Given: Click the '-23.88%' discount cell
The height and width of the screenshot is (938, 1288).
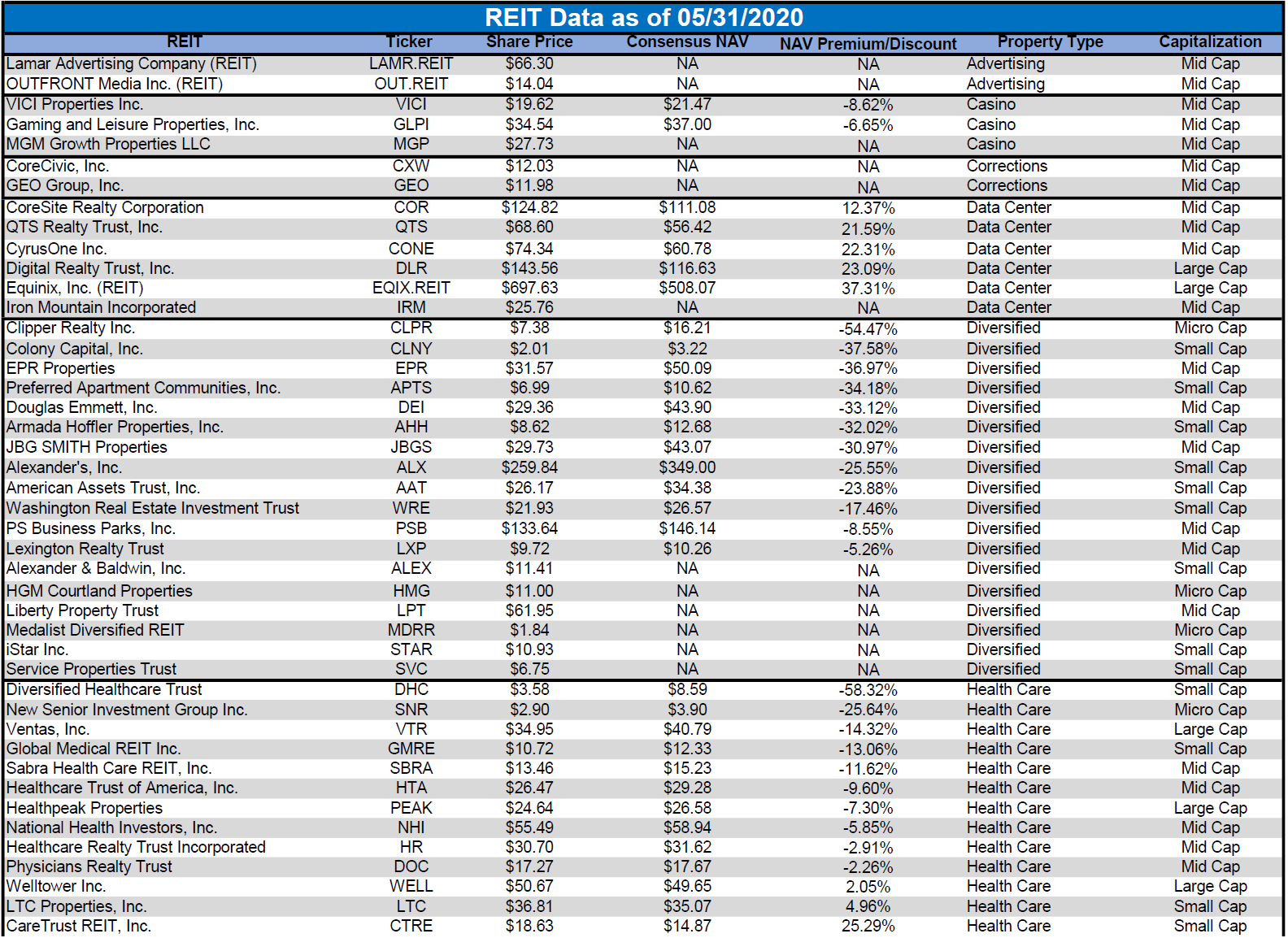Looking at the screenshot, I should [x=868, y=489].
